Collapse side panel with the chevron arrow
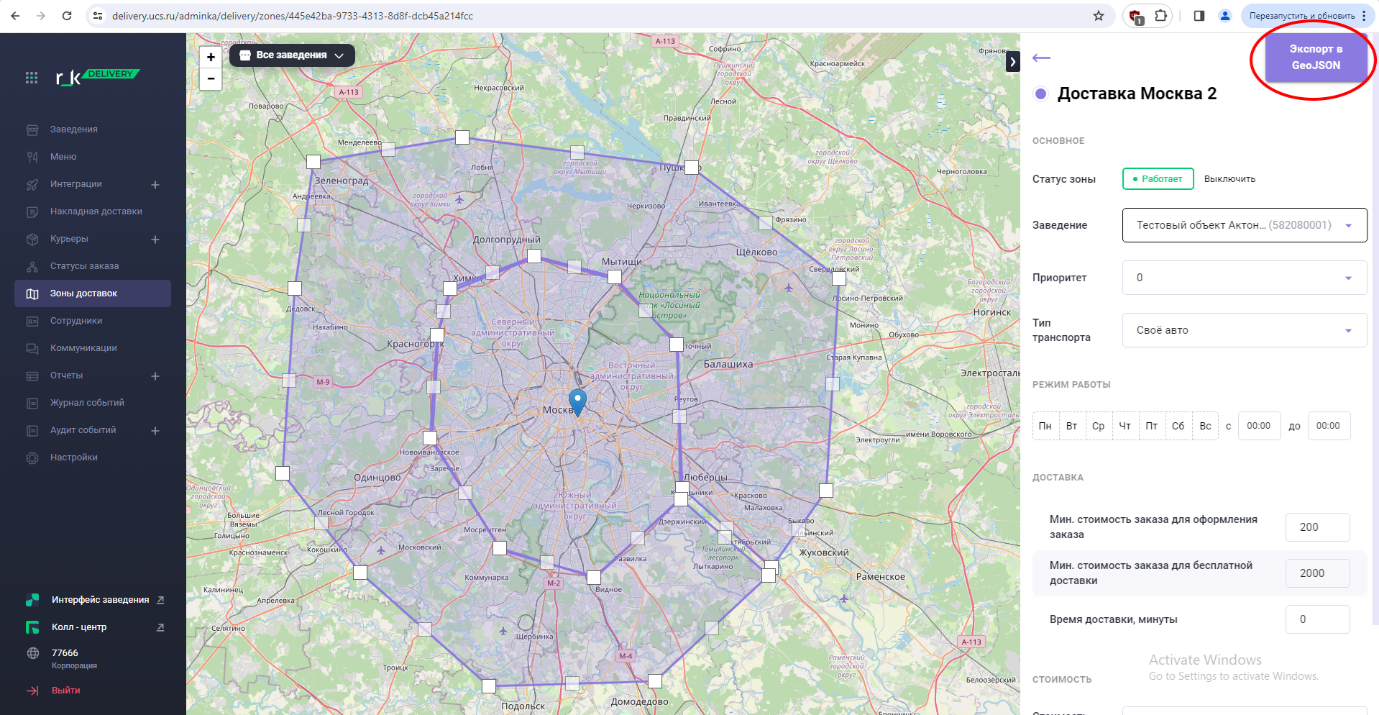 [1012, 62]
